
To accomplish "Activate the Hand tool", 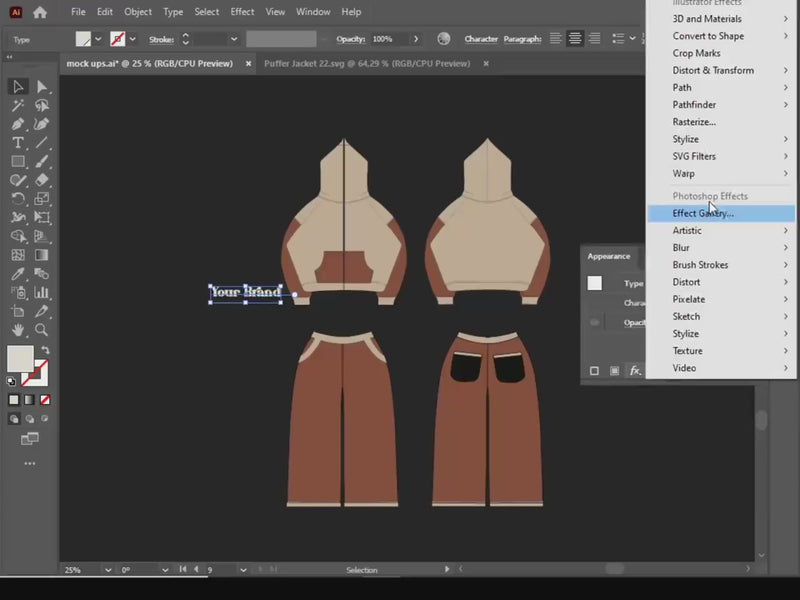I will [x=18, y=330].
